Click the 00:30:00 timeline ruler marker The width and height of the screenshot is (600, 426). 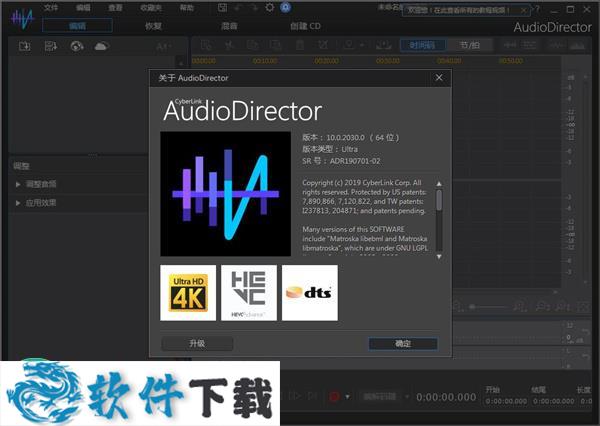[388, 61]
